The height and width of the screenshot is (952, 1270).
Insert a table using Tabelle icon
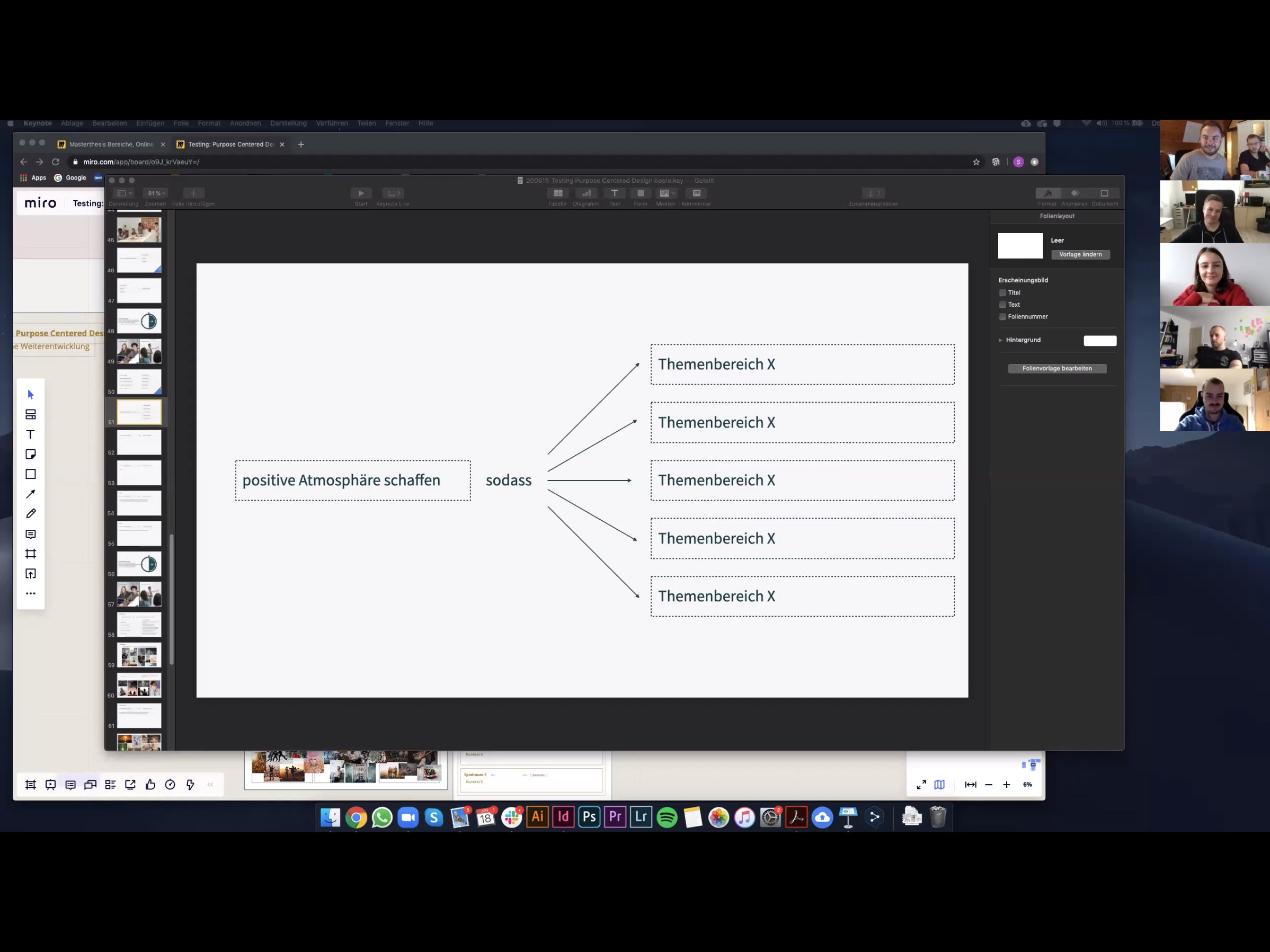click(x=557, y=193)
